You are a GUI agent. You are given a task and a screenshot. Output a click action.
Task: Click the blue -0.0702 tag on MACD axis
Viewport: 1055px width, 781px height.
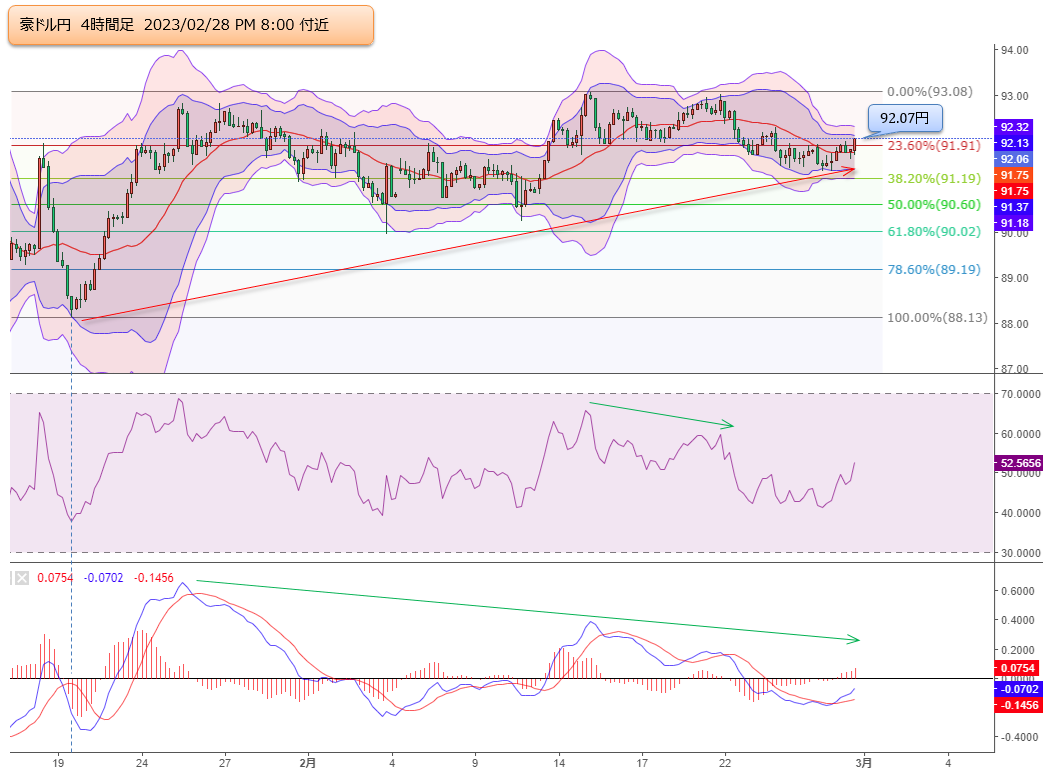[1018, 689]
